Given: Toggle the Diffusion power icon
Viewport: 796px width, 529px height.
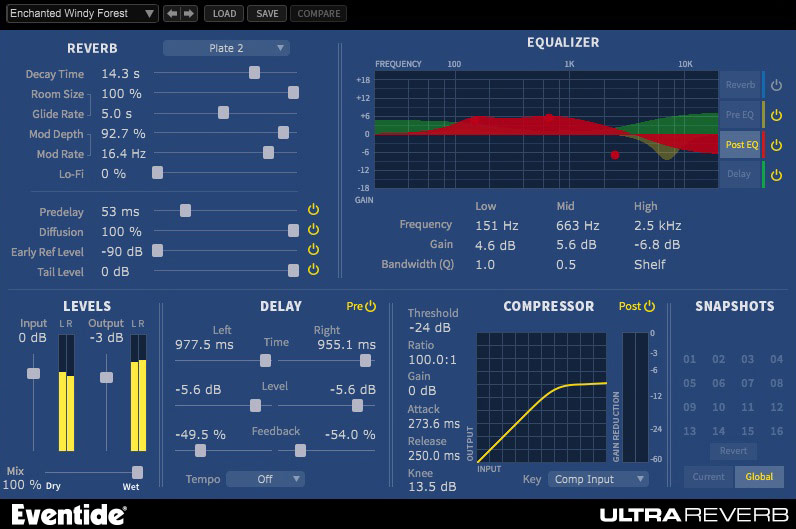Looking at the screenshot, I should (313, 229).
